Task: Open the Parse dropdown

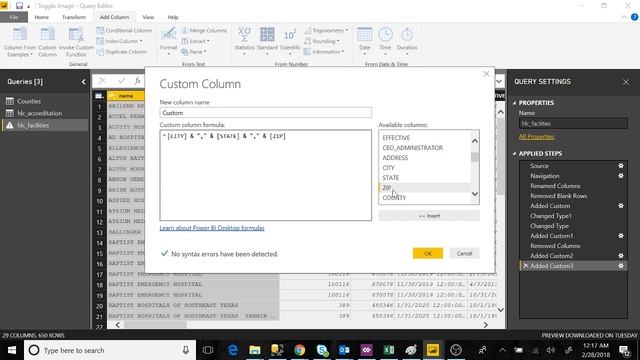Action: 193,52
